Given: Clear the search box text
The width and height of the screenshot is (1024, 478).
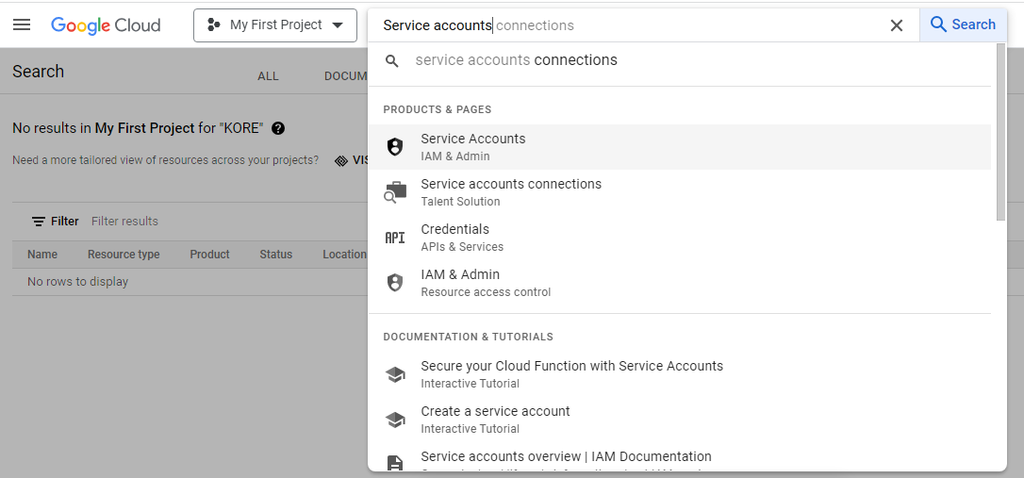Looking at the screenshot, I should 896,26.
